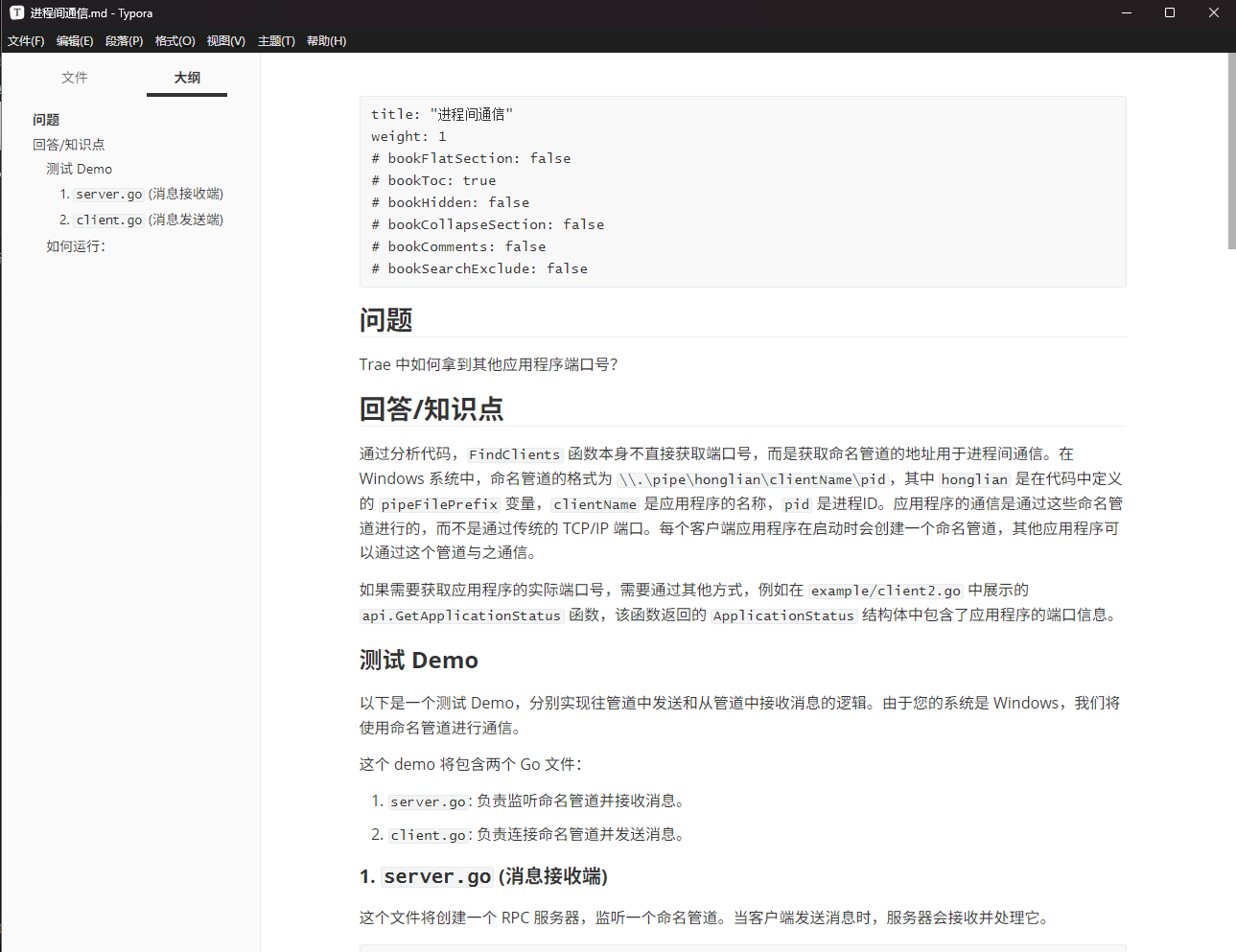This screenshot has width=1236, height=952.
Task: Click the 'weight: 1' front matter line
Action: [x=409, y=136]
